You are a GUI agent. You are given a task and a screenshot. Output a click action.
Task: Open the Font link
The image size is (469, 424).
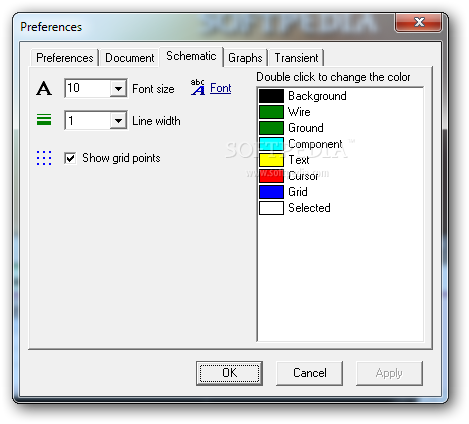click(220, 88)
